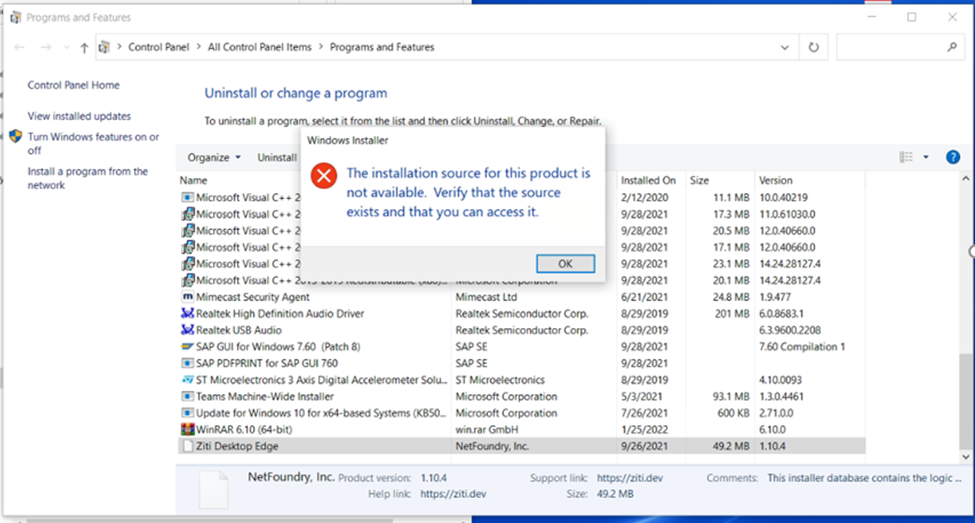This screenshot has height=523, width=975.
Task: Click Realtek High Definition Audio Driver icon
Action: coord(187,313)
